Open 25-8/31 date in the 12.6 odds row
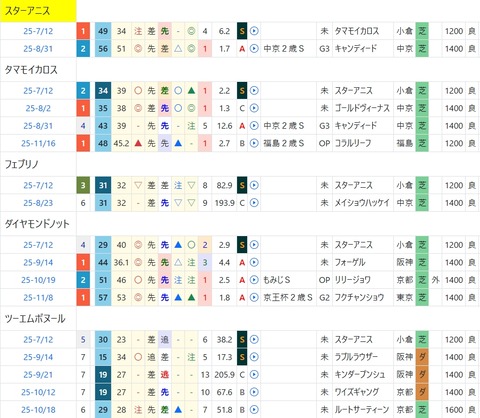Image resolution: width=480 pixels, height=418 pixels. click(x=38, y=126)
